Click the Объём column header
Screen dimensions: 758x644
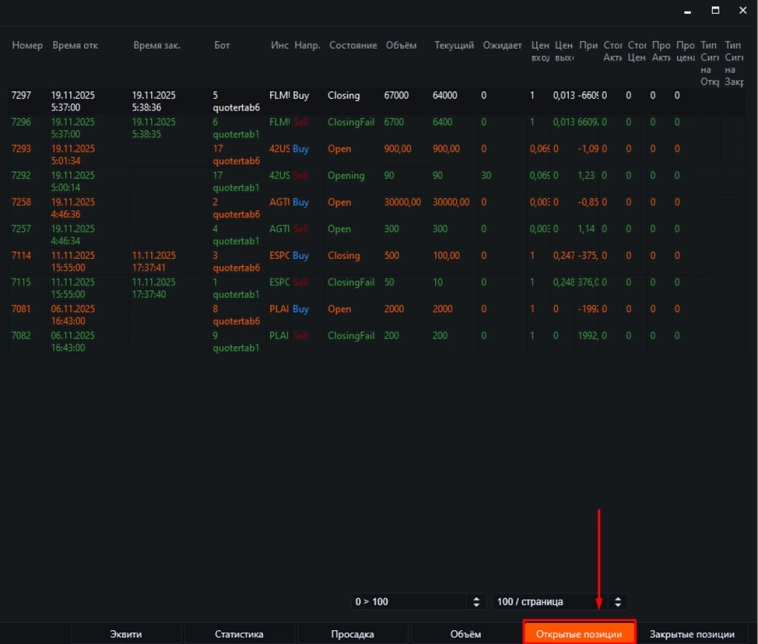tap(400, 46)
